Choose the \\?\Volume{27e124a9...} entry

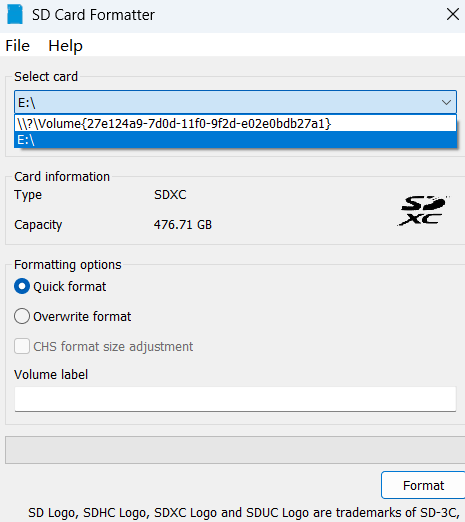click(x=235, y=123)
